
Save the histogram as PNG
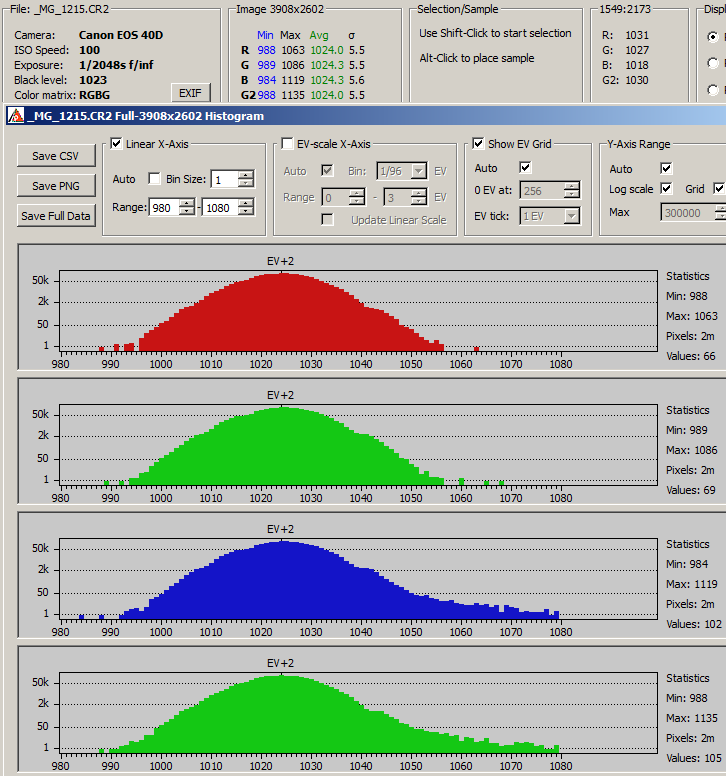click(55, 186)
